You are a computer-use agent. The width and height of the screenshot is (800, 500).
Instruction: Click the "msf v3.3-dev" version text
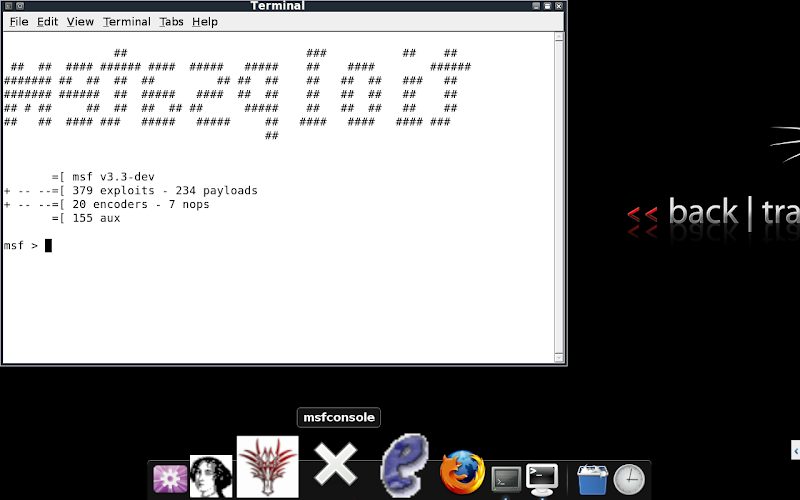coord(113,177)
